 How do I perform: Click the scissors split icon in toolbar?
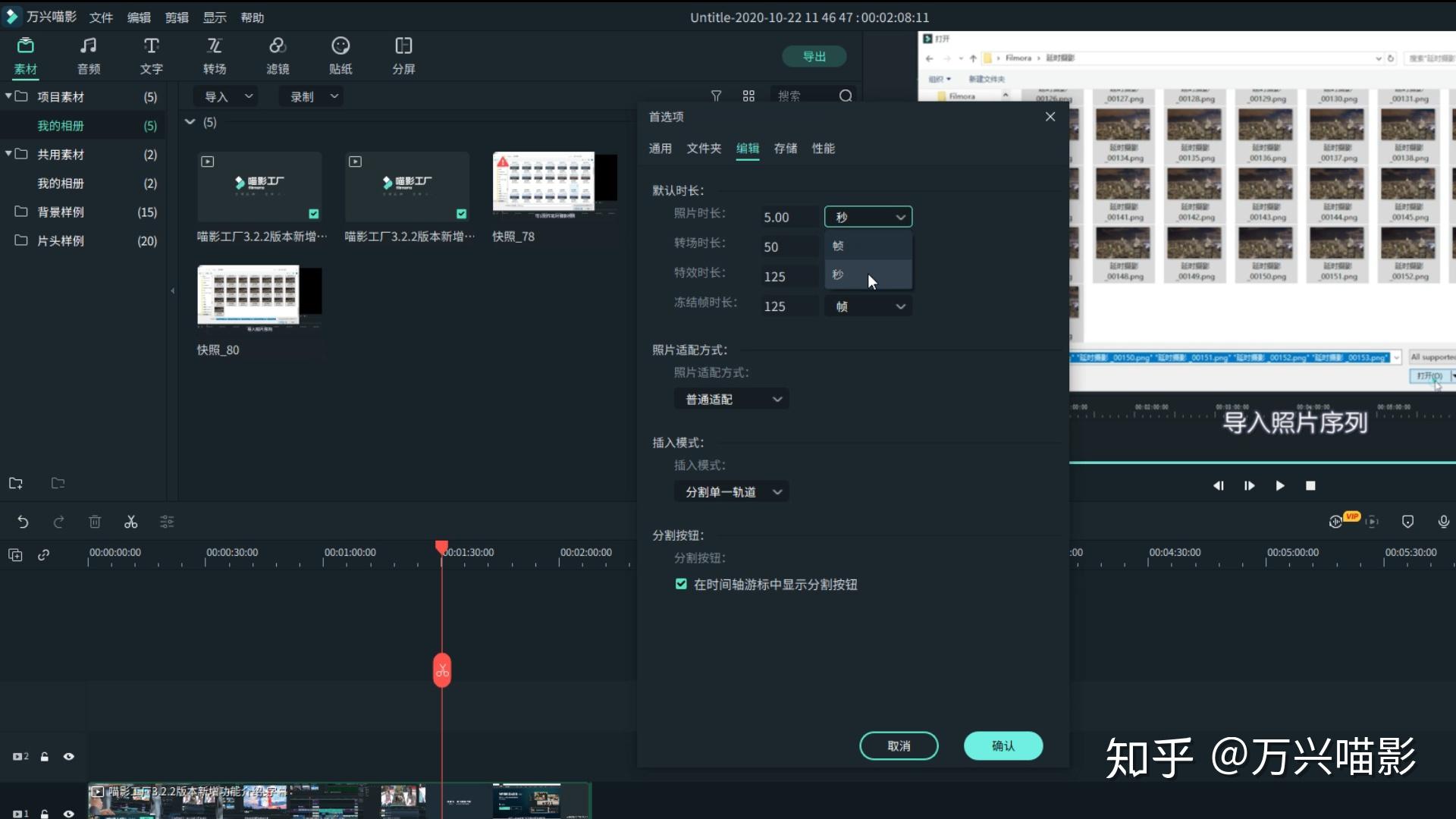(x=131, y=522)
